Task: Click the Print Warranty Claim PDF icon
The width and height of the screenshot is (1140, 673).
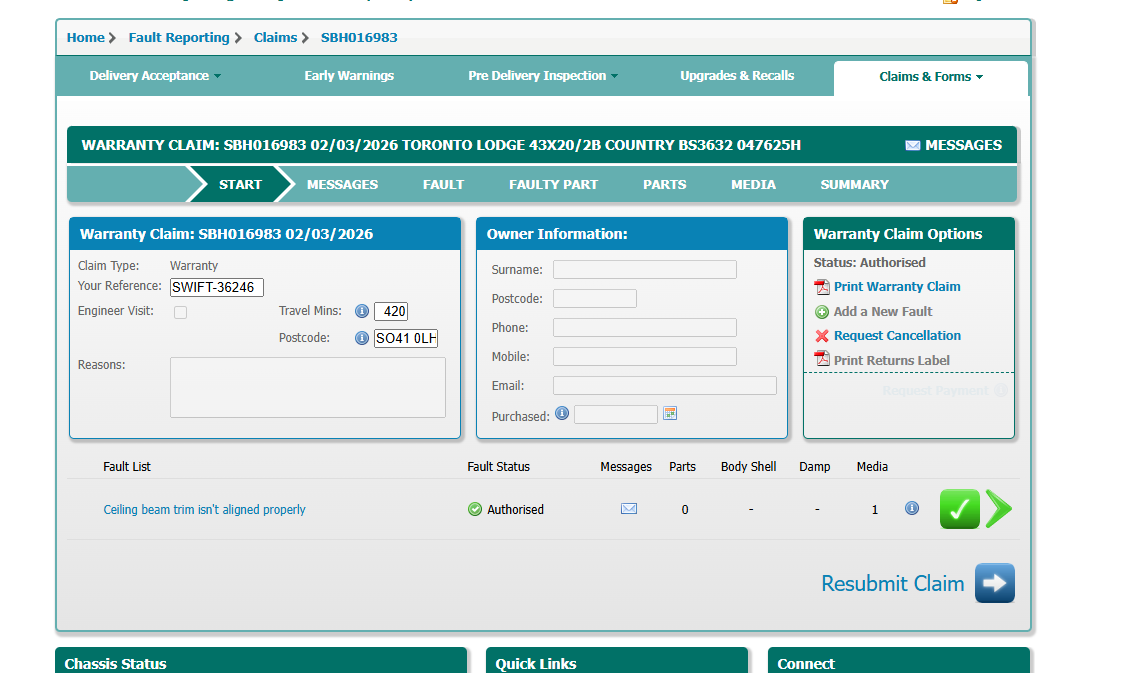Action: point(822,287)
